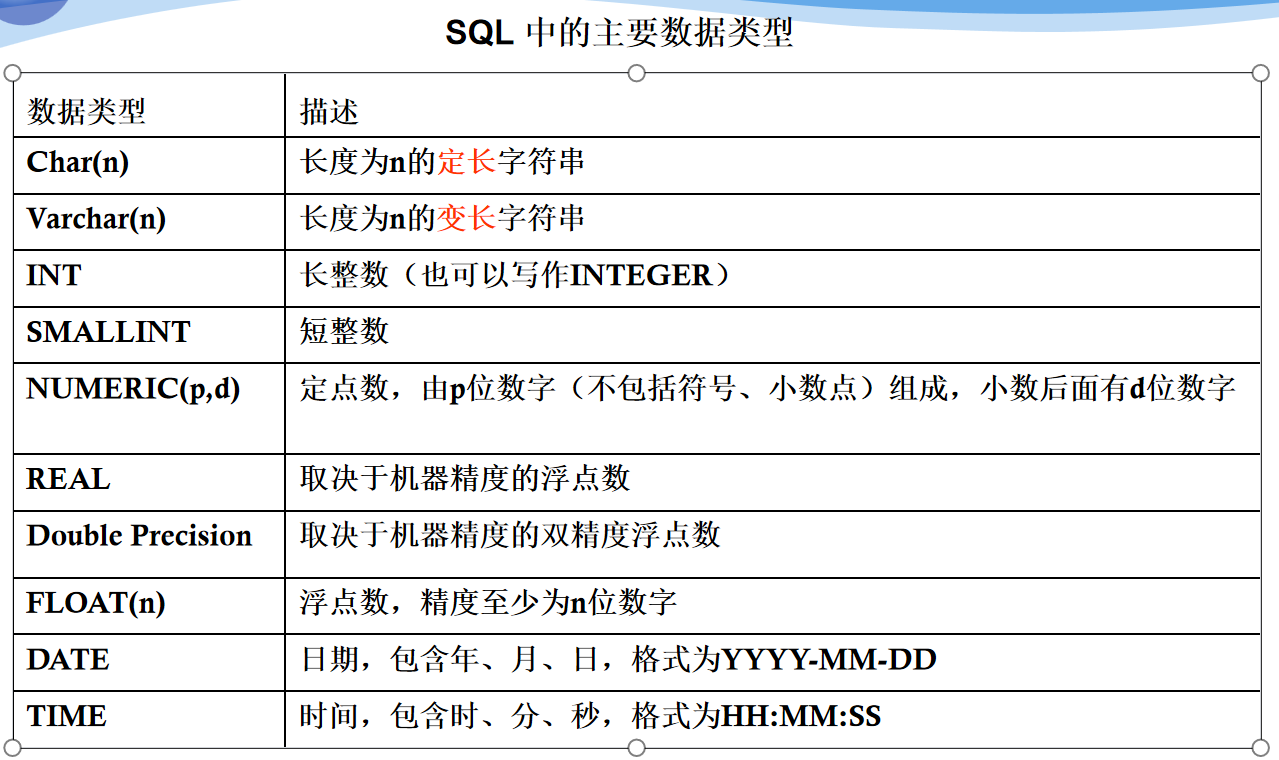Click the "NUMERIC(p,d)" cell
This screenshot has height=760, width=1279.
[x=149, y=408]
